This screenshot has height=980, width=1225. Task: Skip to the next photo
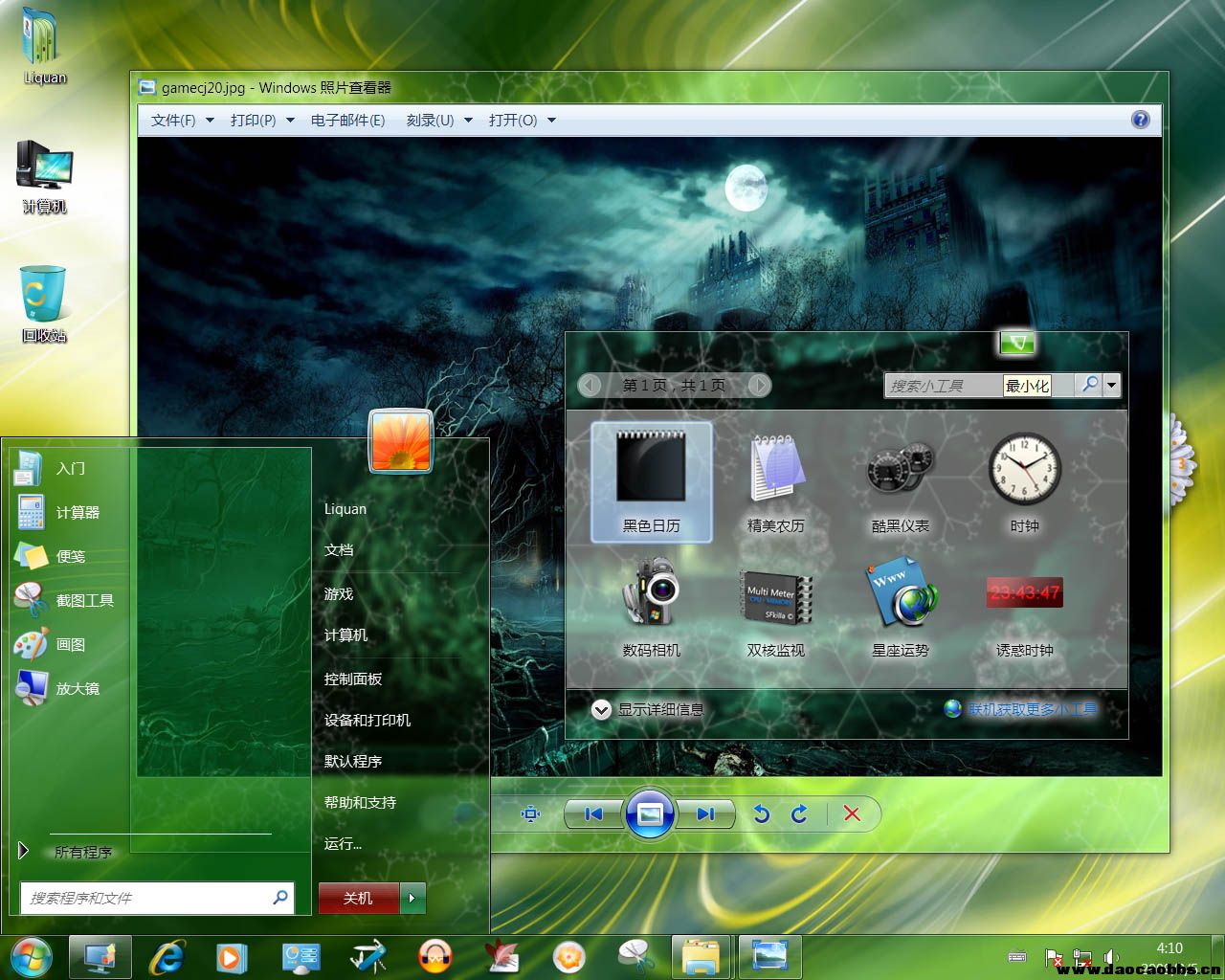tap(705, 813)
